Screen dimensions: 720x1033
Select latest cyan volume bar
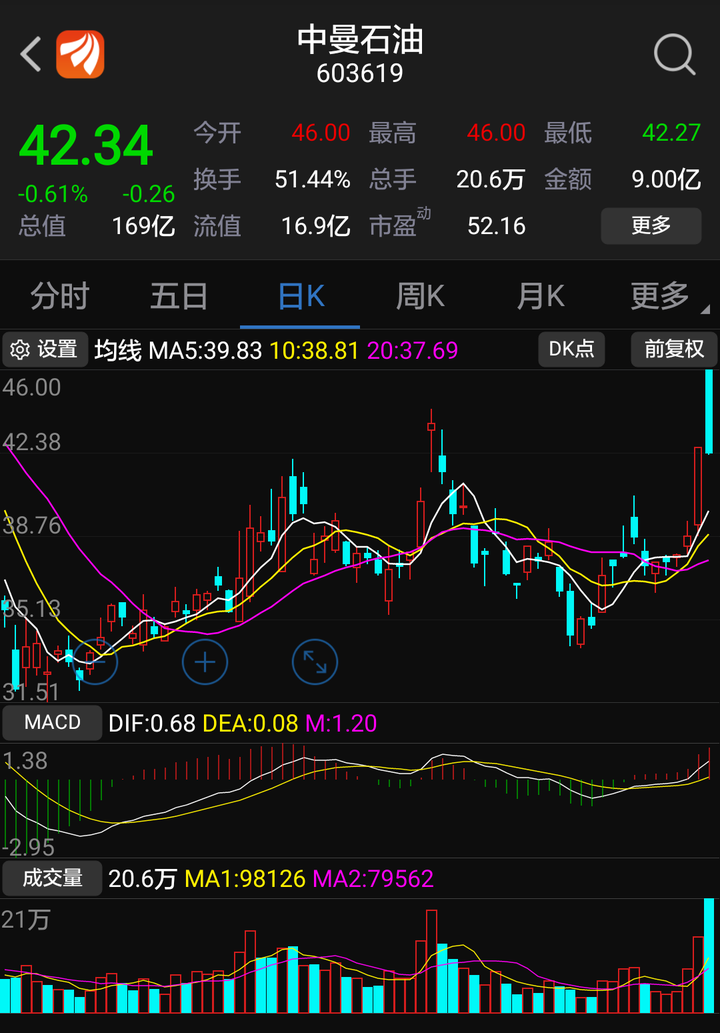tap(709, 955)
